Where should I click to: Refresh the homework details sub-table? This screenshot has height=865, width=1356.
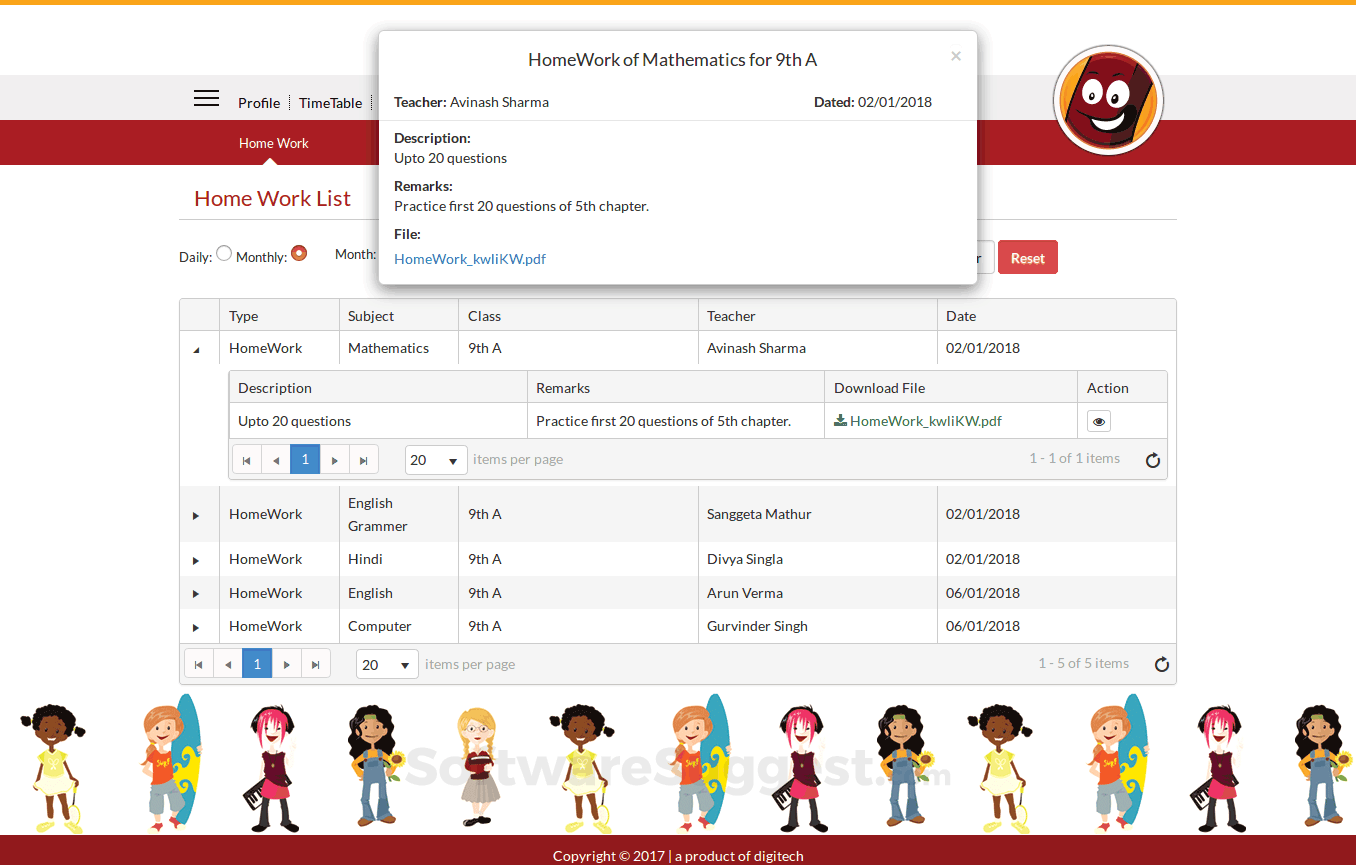pyautogui.click(x=1152, y=460)
